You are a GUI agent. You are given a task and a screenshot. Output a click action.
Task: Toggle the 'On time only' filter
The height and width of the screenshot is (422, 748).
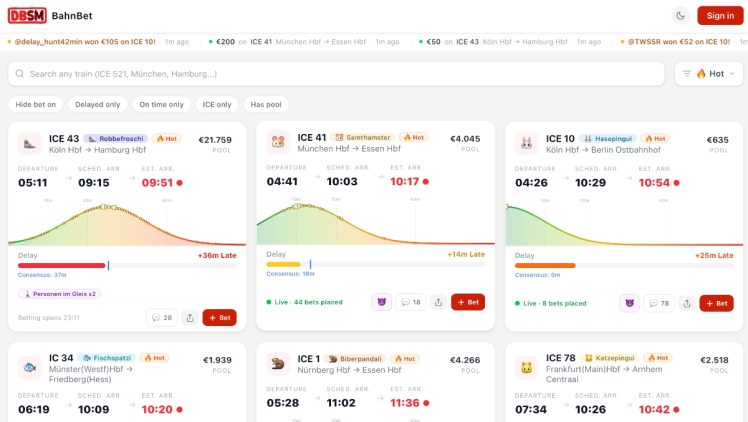pos(161,104)
